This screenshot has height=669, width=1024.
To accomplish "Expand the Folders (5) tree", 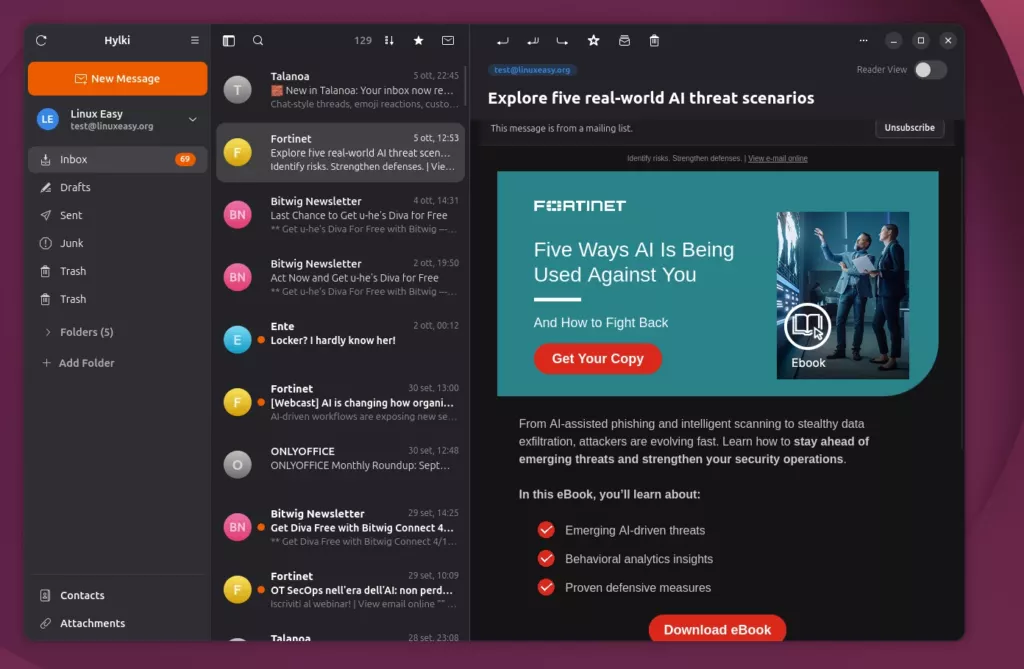I will (x=48, y=332).
